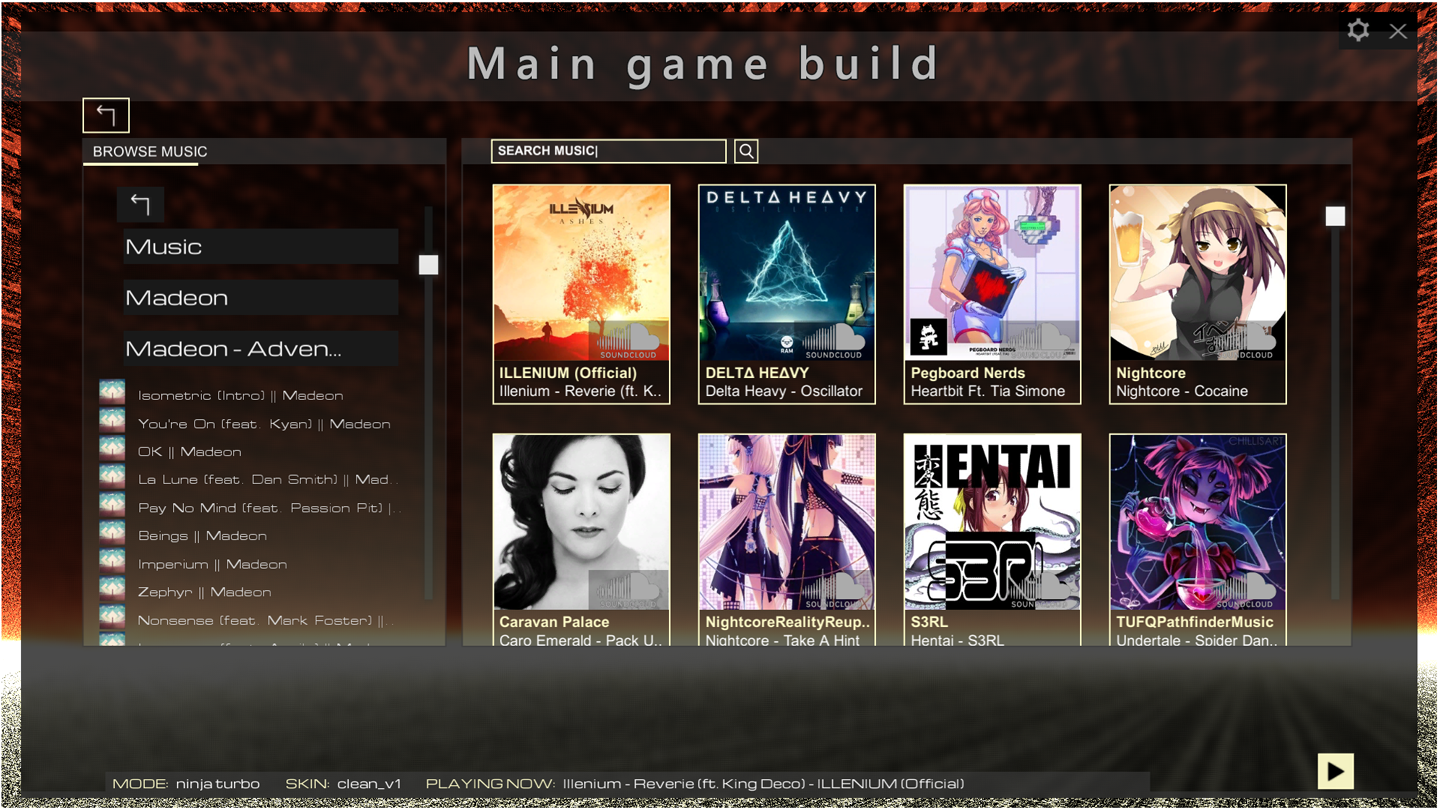Open the Madeon folder
This screenshot has width=1440, height=810.
pos(261,297)
